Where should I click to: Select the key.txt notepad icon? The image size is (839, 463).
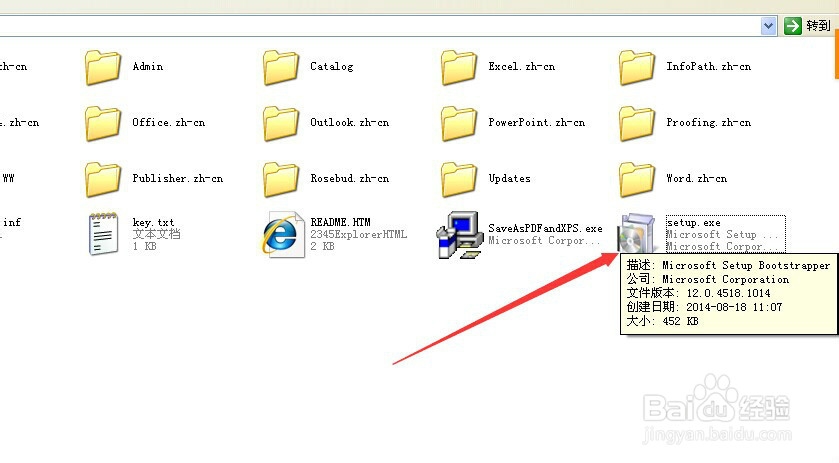click(103, 234)
